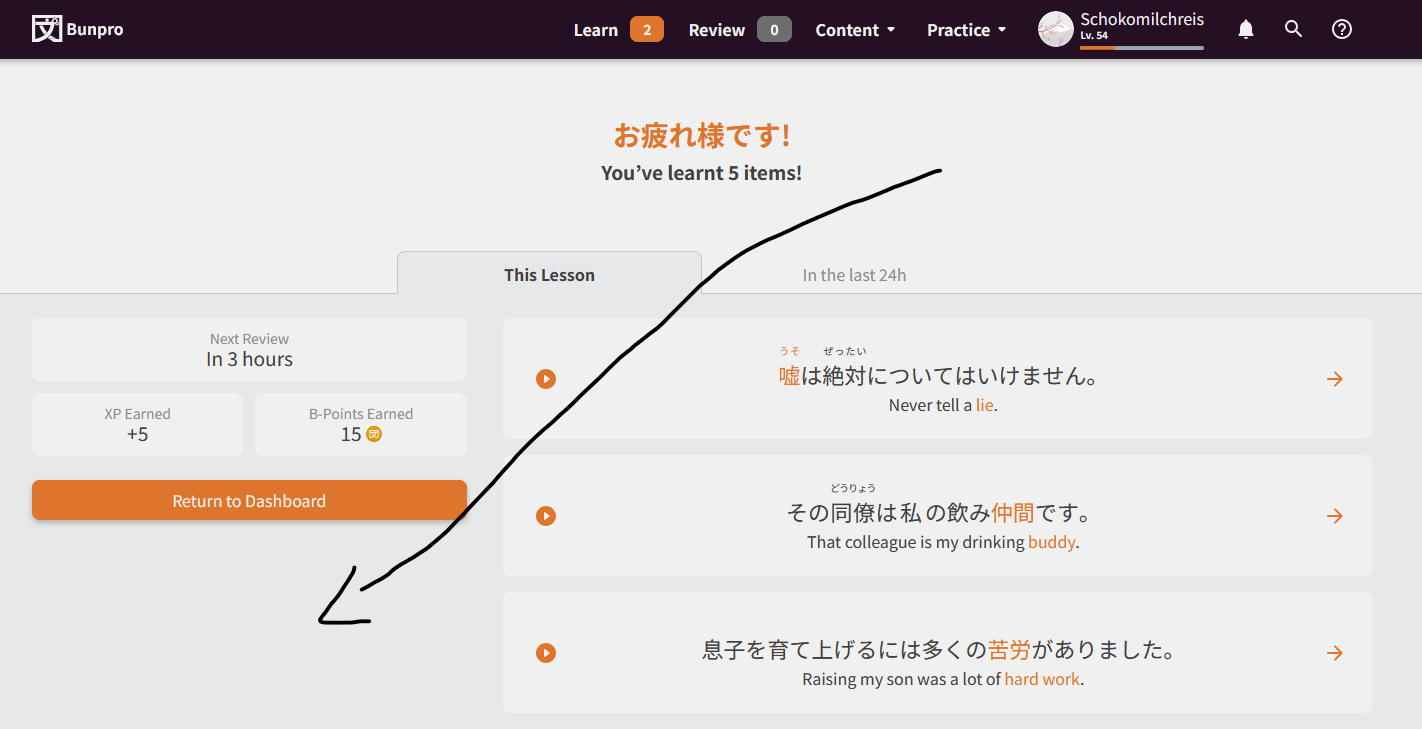Open Learn with 2 pending items

point(617,30)
